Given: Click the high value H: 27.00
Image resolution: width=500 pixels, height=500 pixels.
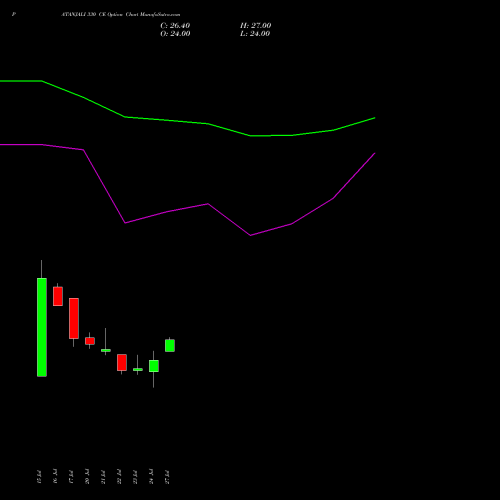Looking at the screenshot, I should tap(255, 26).
